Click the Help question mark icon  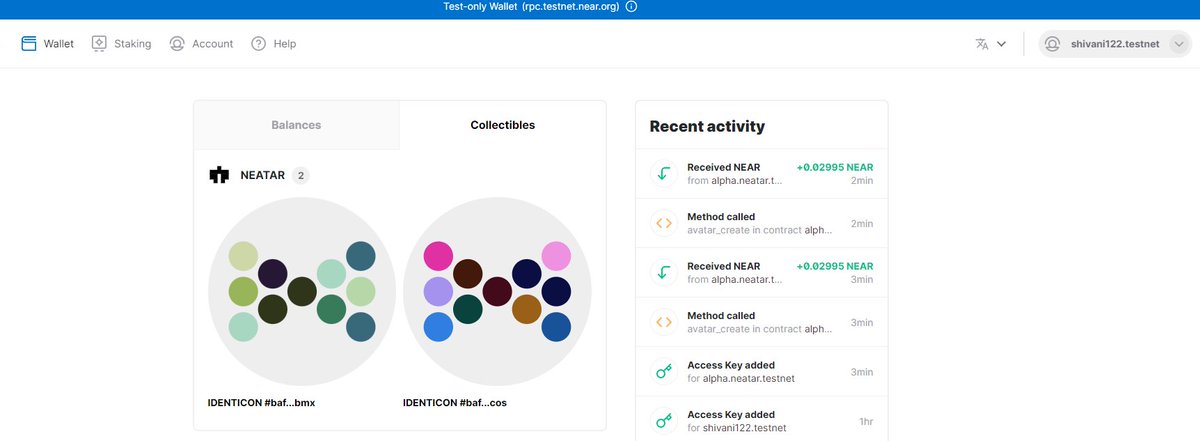point(258,44)
